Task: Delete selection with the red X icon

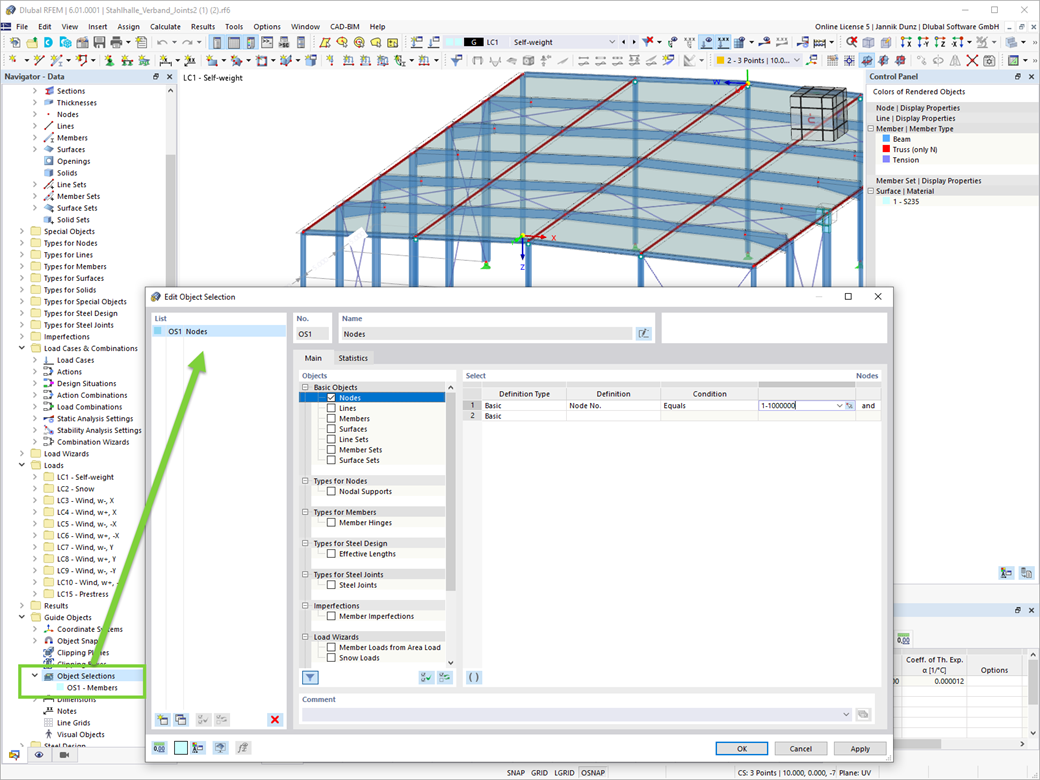Action: pyautogui.click(x=273, y=719)
